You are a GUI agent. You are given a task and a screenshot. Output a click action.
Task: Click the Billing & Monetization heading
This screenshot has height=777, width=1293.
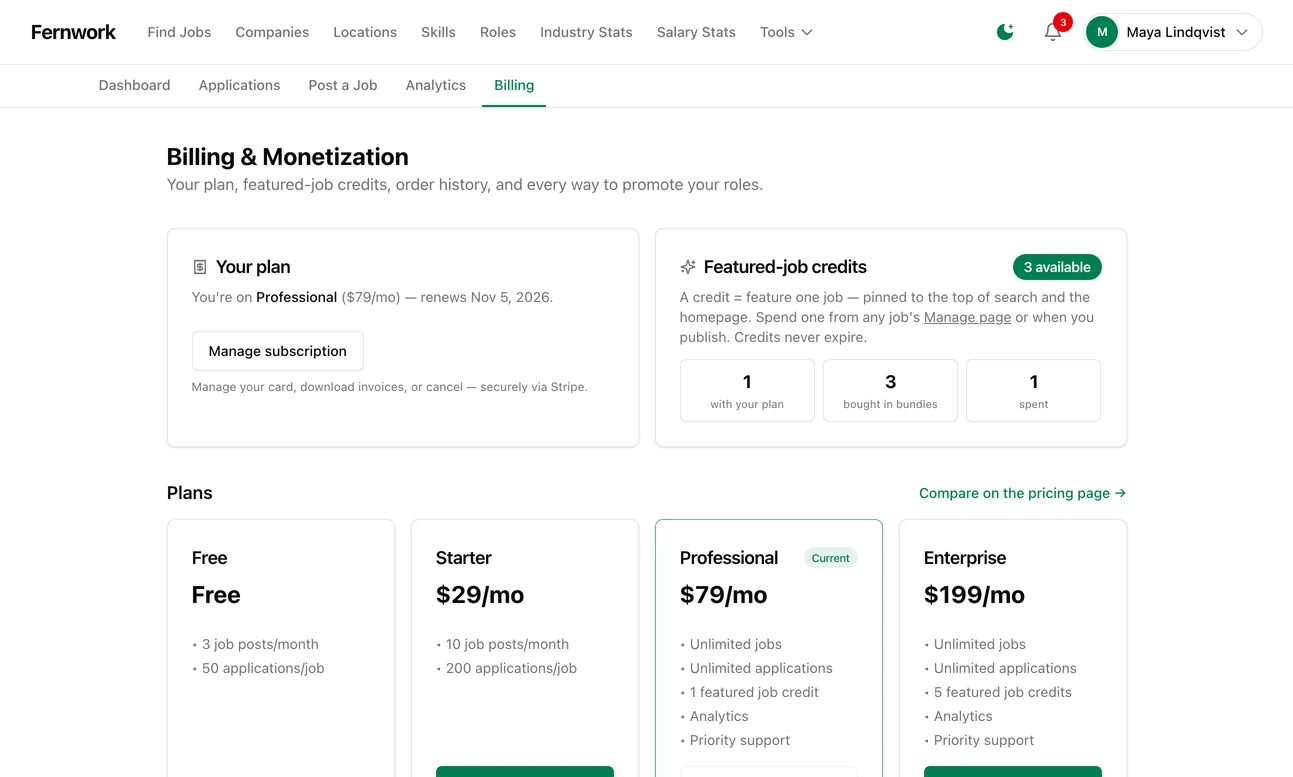[288, 157]
